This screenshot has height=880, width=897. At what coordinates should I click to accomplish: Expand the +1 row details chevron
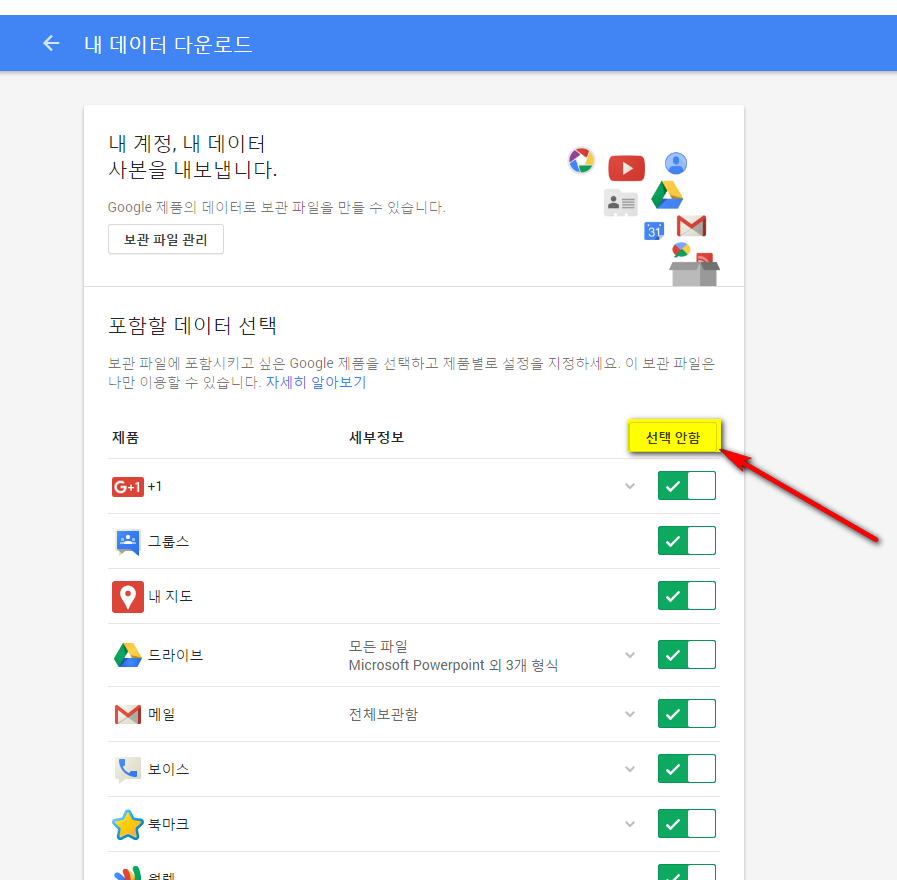[x=630, y=486]
